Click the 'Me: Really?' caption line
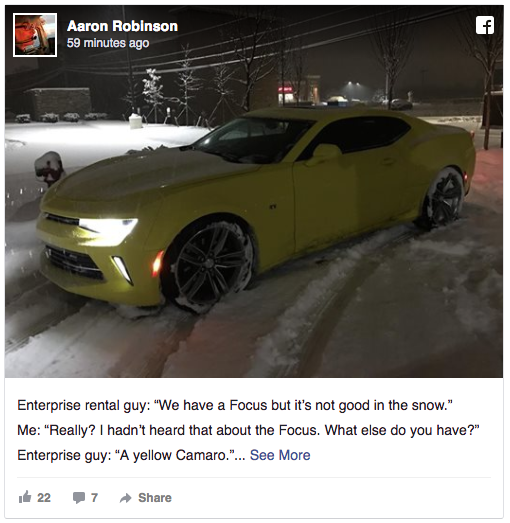The image size is (510, 523). pos(248,430)
